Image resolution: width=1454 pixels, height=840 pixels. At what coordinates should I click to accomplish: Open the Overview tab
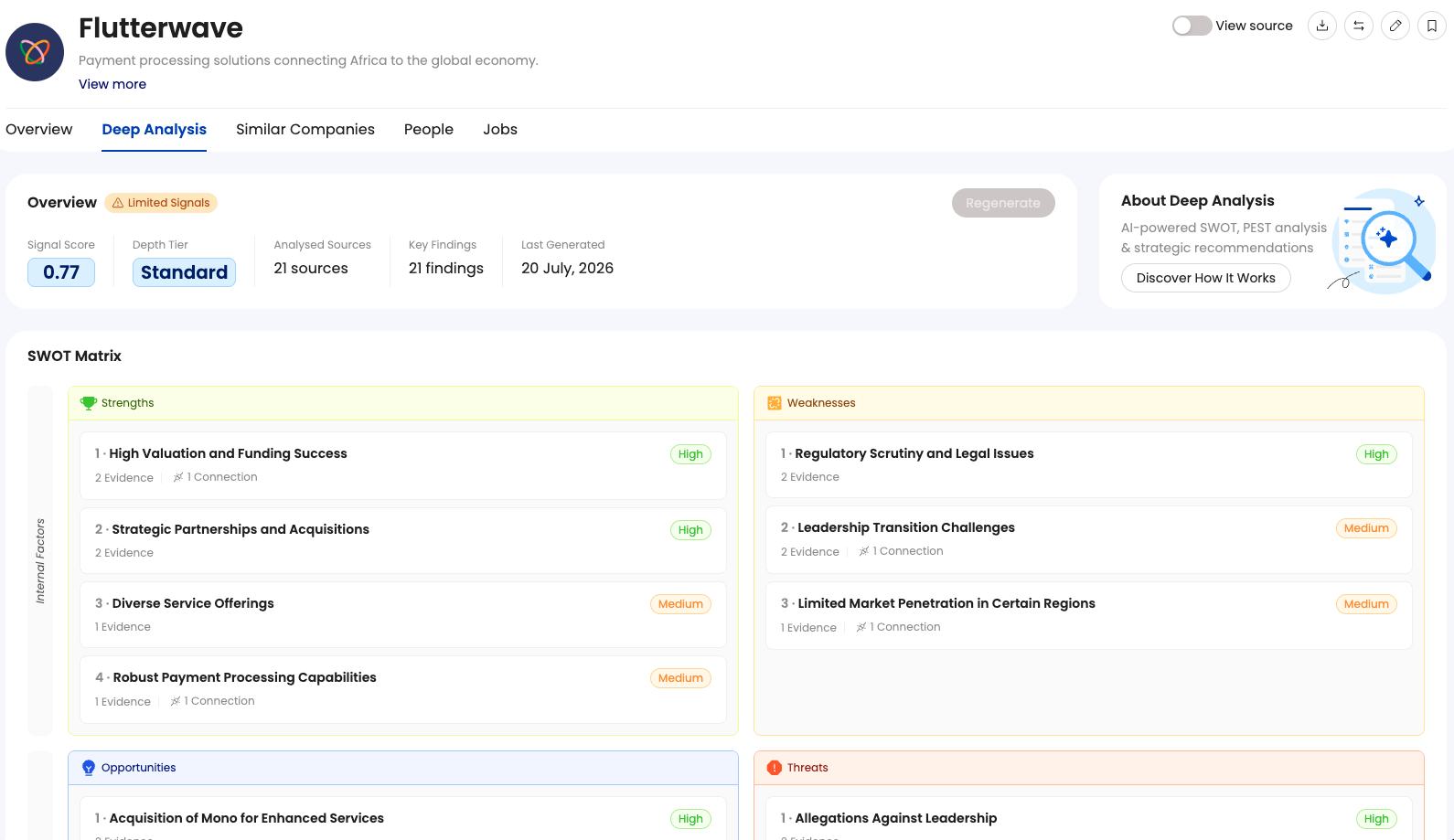click(x=39, y=130)
